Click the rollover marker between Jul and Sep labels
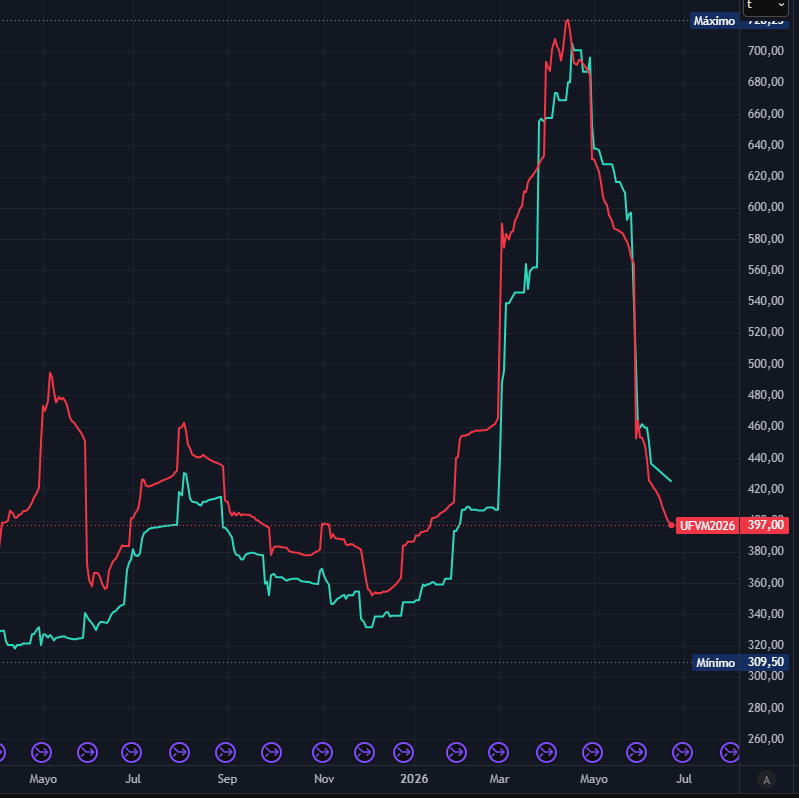The height and width of the screenshot is (798, 799). point(179,752)
